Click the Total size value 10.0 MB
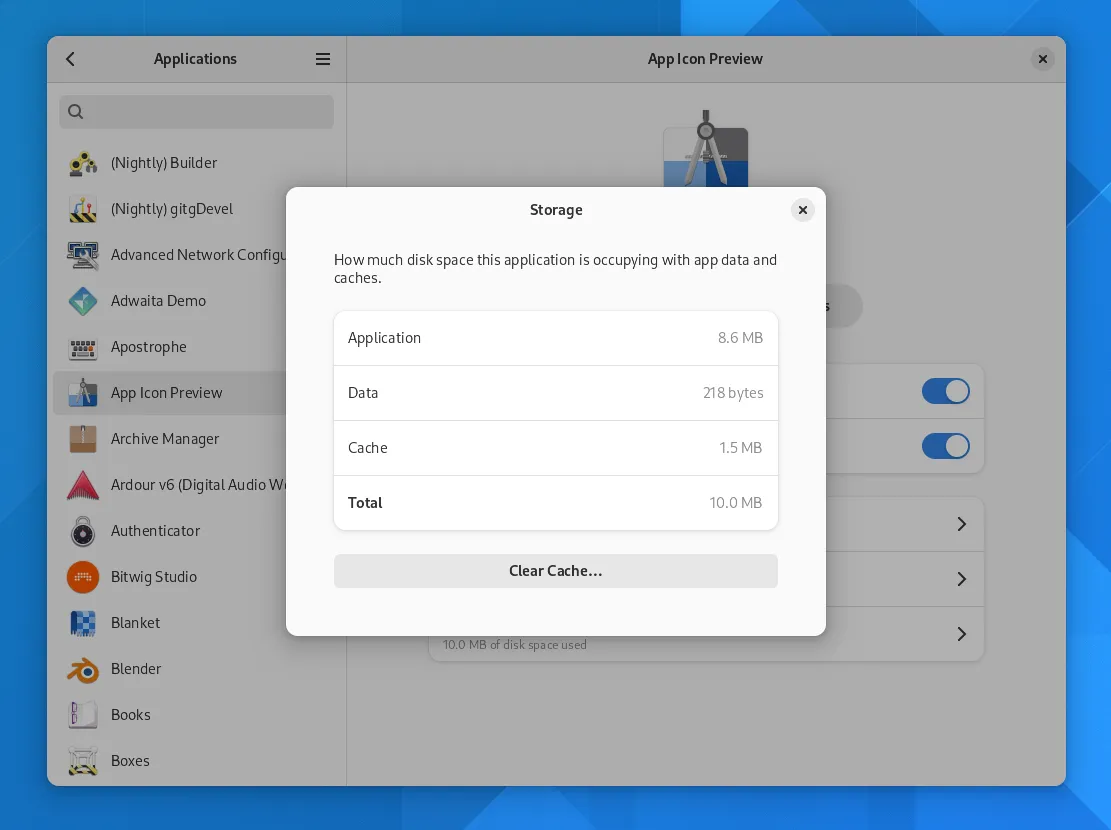 point(736,503)
